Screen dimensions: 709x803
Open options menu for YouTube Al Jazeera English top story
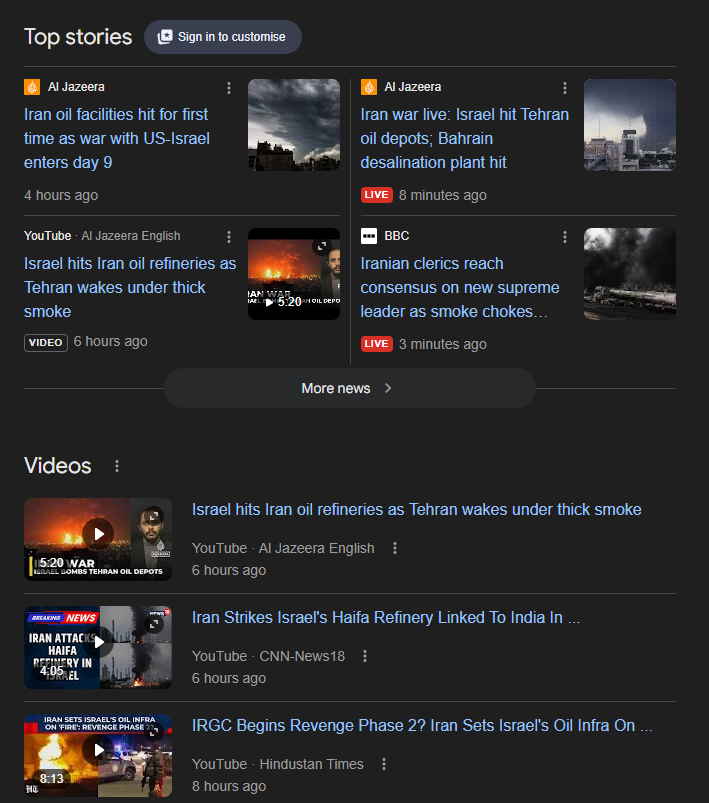pyautogui.click(x=229, y=237)
